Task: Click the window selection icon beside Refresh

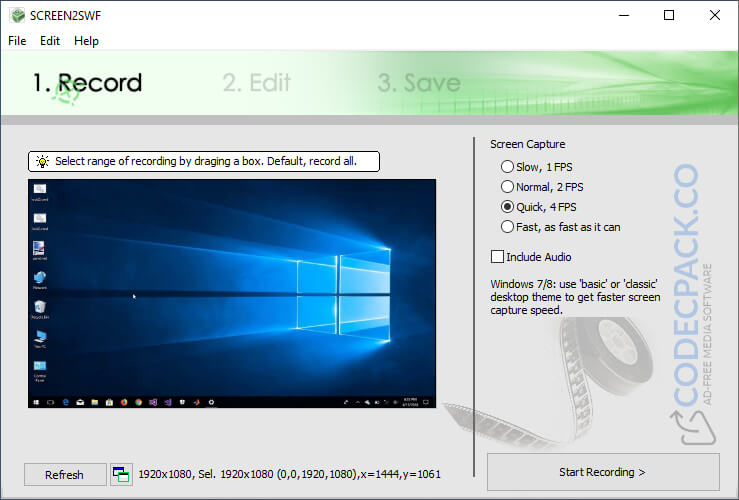Action: click(x=121, y=475)
